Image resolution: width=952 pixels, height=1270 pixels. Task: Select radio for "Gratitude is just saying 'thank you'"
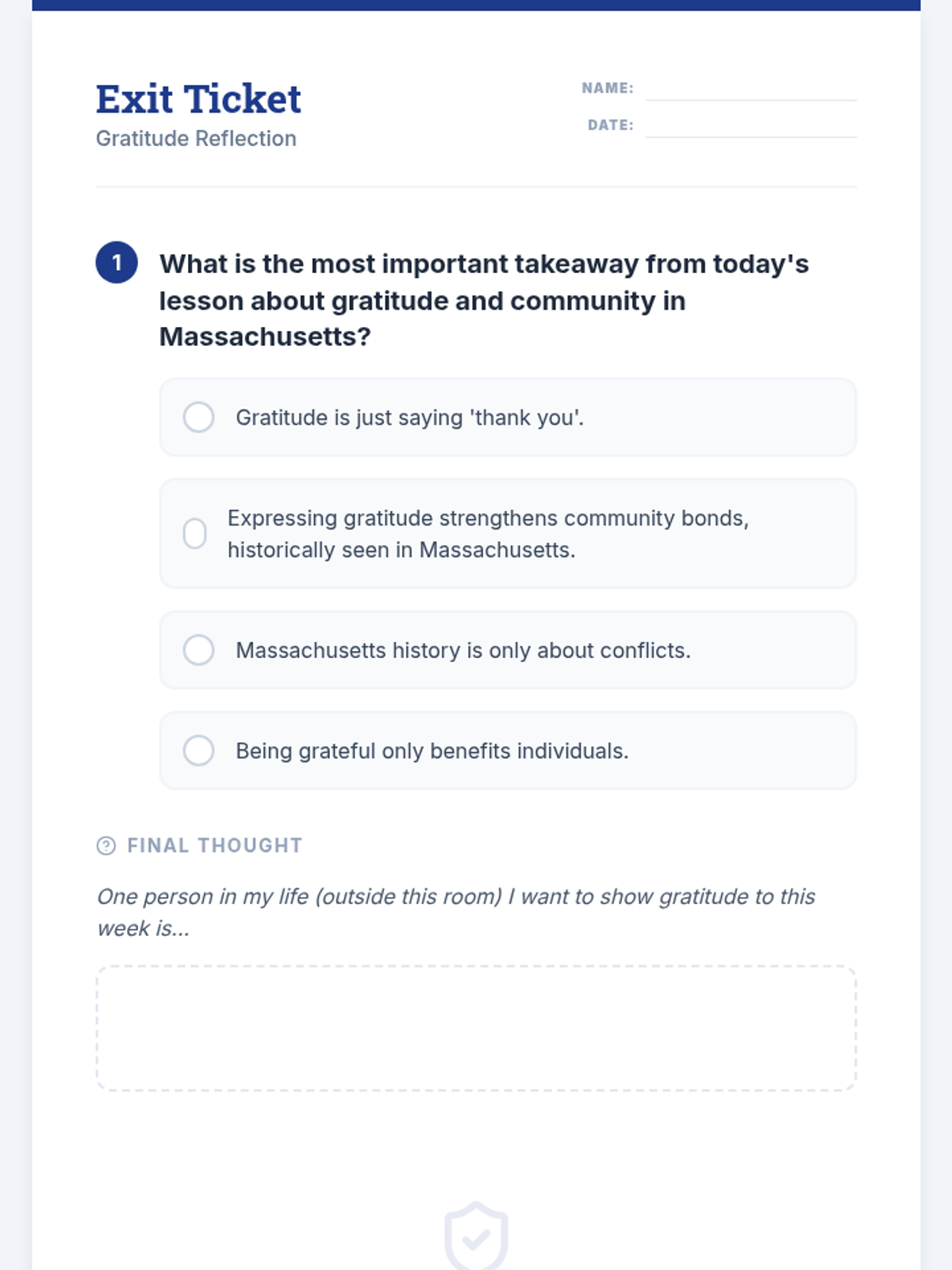coord(198,417)
